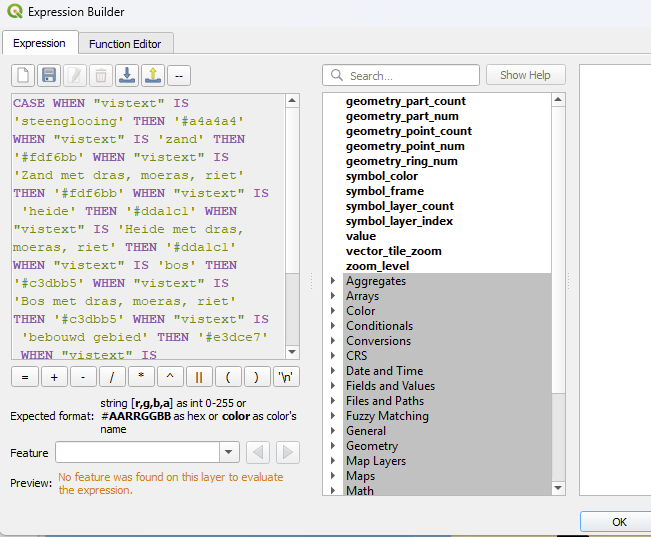The image size is (651, 537).
Task: Insert the string concatenation || operator
Action: 199,377
